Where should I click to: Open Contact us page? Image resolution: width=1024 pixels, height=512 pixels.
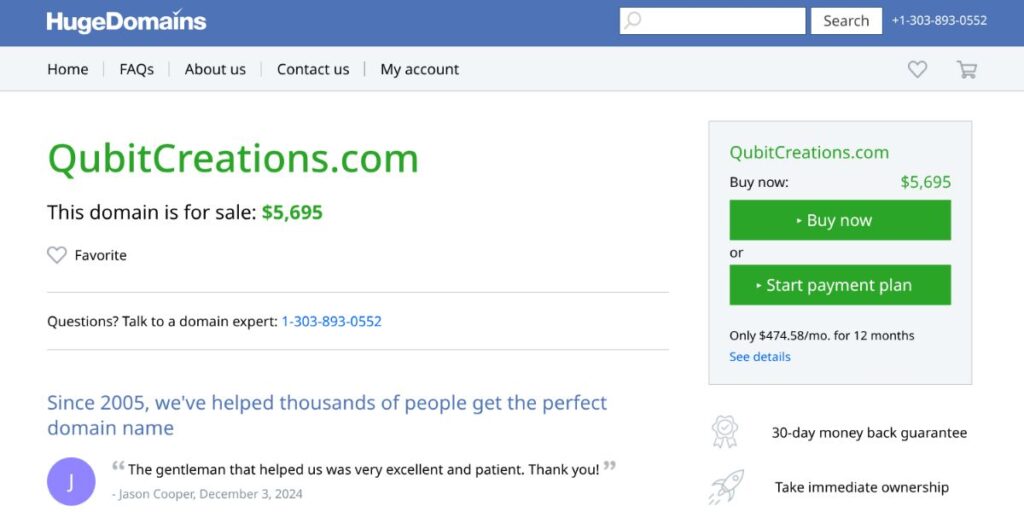click(313, 69)
